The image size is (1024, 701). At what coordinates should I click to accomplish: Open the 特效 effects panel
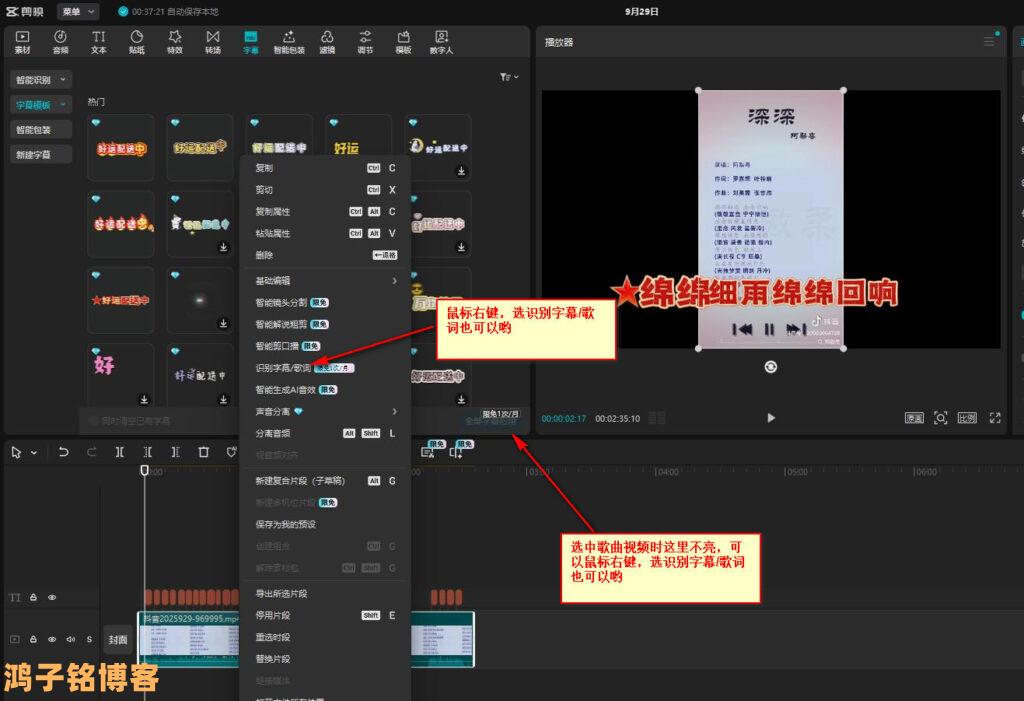click(175, 41)
